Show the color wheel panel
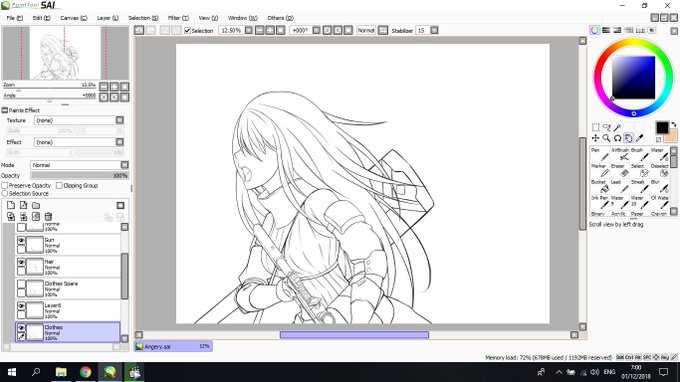 (595, 30)
